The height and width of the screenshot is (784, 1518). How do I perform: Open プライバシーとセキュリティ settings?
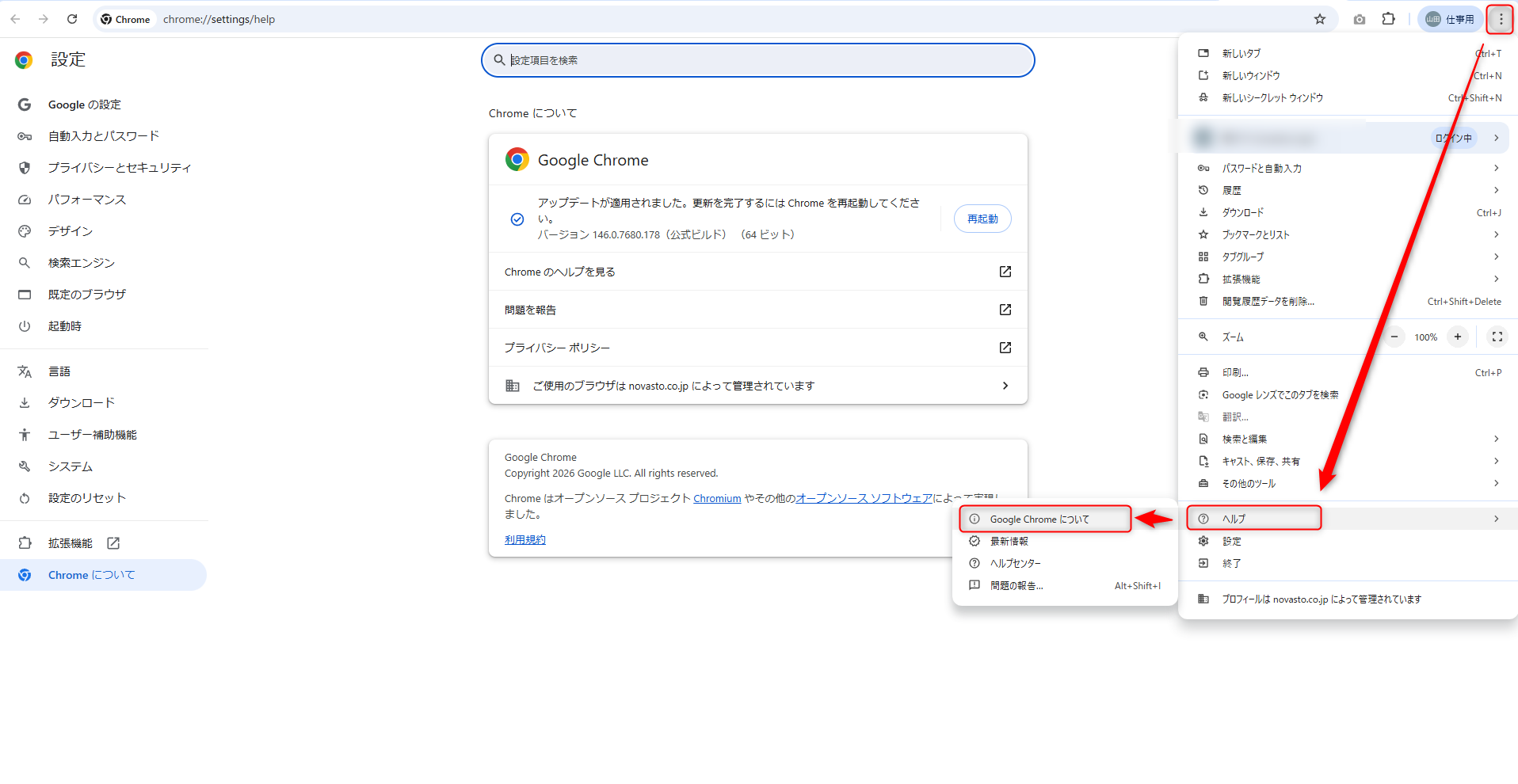click(x=104, y=168)
